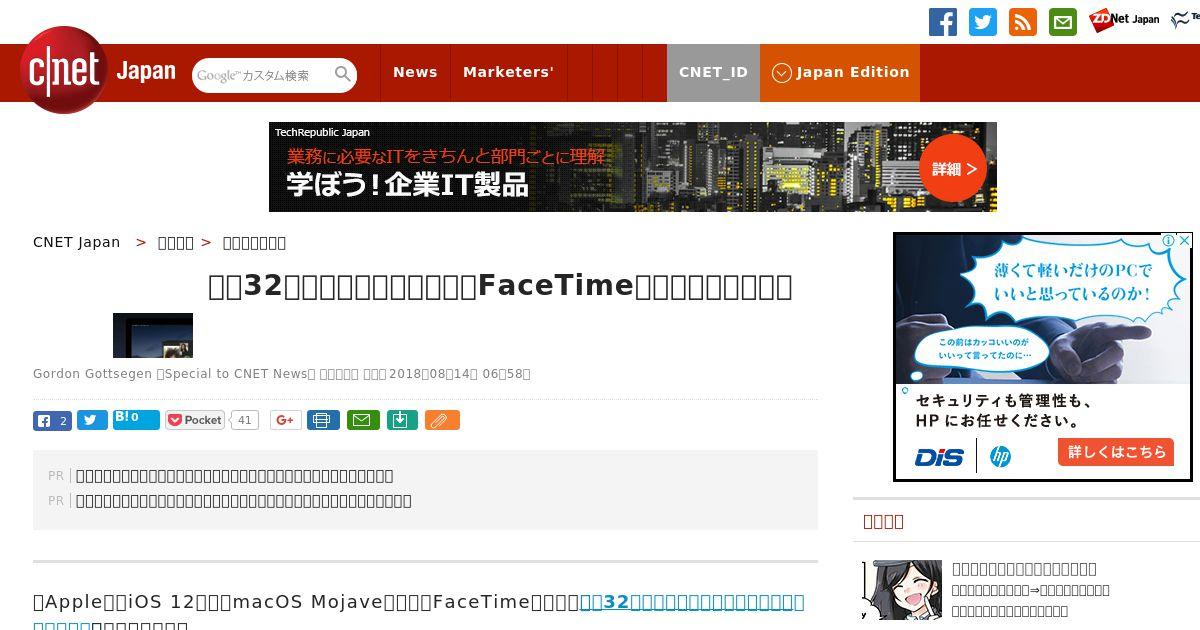Expand the Japan Edition selector
Viewport: 1200px width, 630px height.
click(x=840, y=72)
